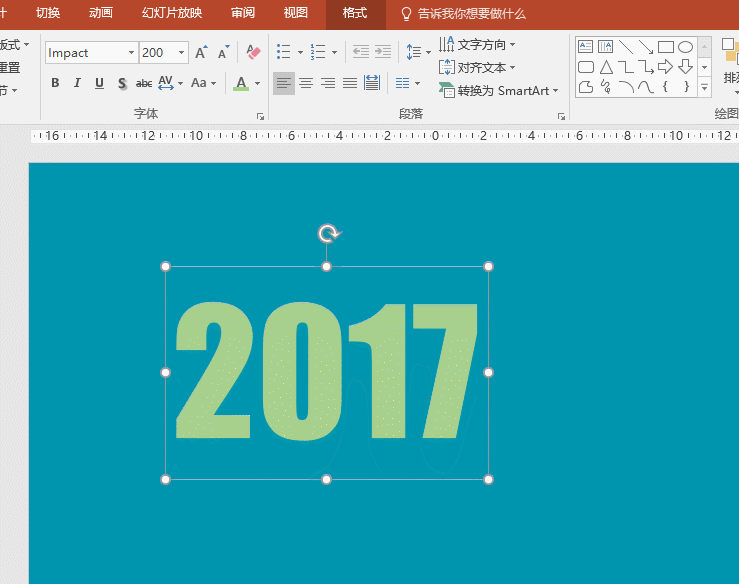Increase list indent level
The image size is (739, 584).
pyautogui.click(x=383, y=52)
